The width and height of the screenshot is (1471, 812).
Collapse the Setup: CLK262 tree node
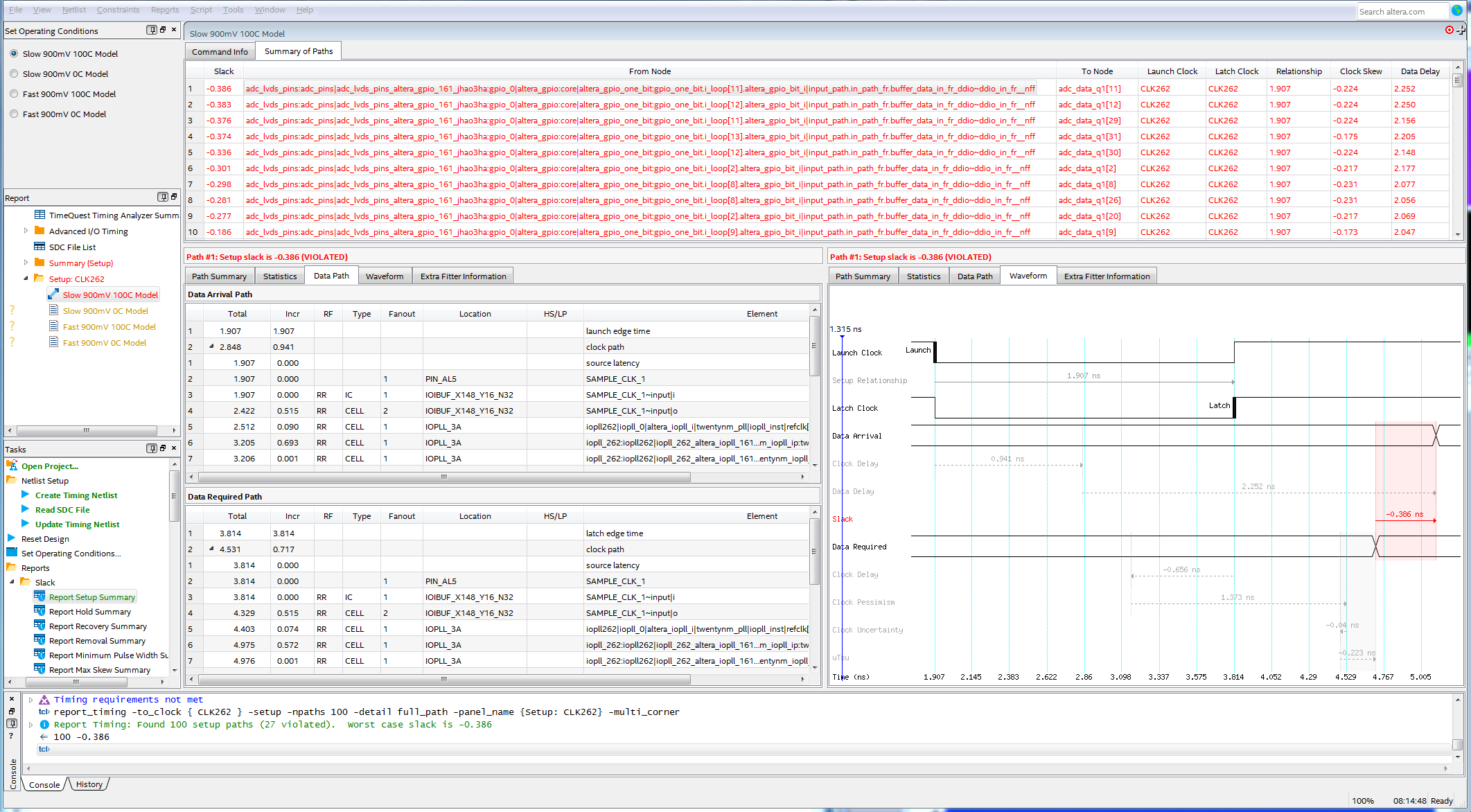[26, 279]
